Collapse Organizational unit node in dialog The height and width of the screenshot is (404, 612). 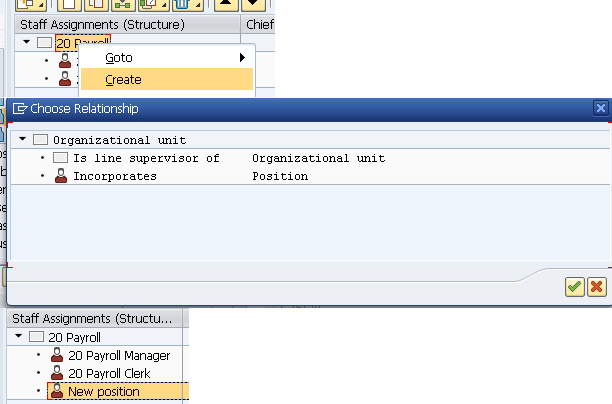pyautogui.click(x=23, y=140)
